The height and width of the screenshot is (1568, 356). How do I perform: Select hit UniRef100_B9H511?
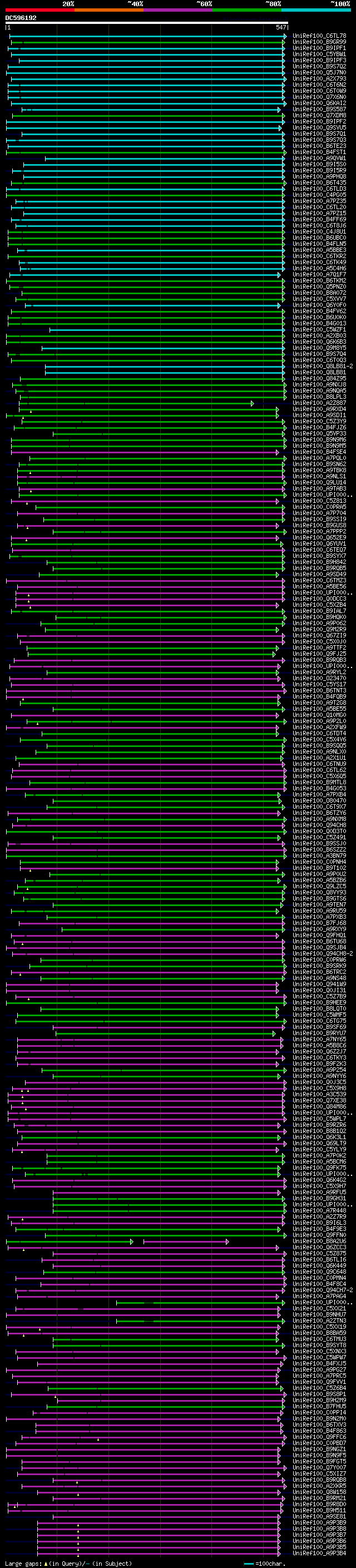coord(319,1510)
